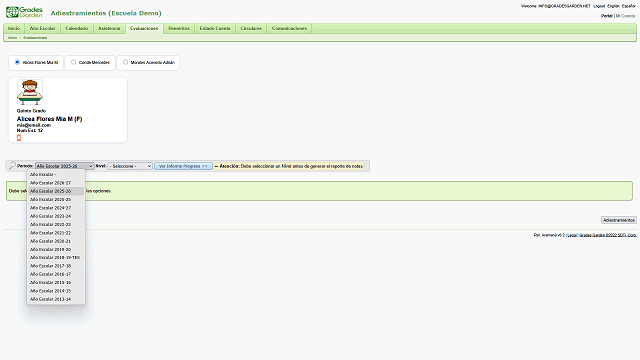Open the Legal footer link
640x360 pixels.
(x=572, y=235)
